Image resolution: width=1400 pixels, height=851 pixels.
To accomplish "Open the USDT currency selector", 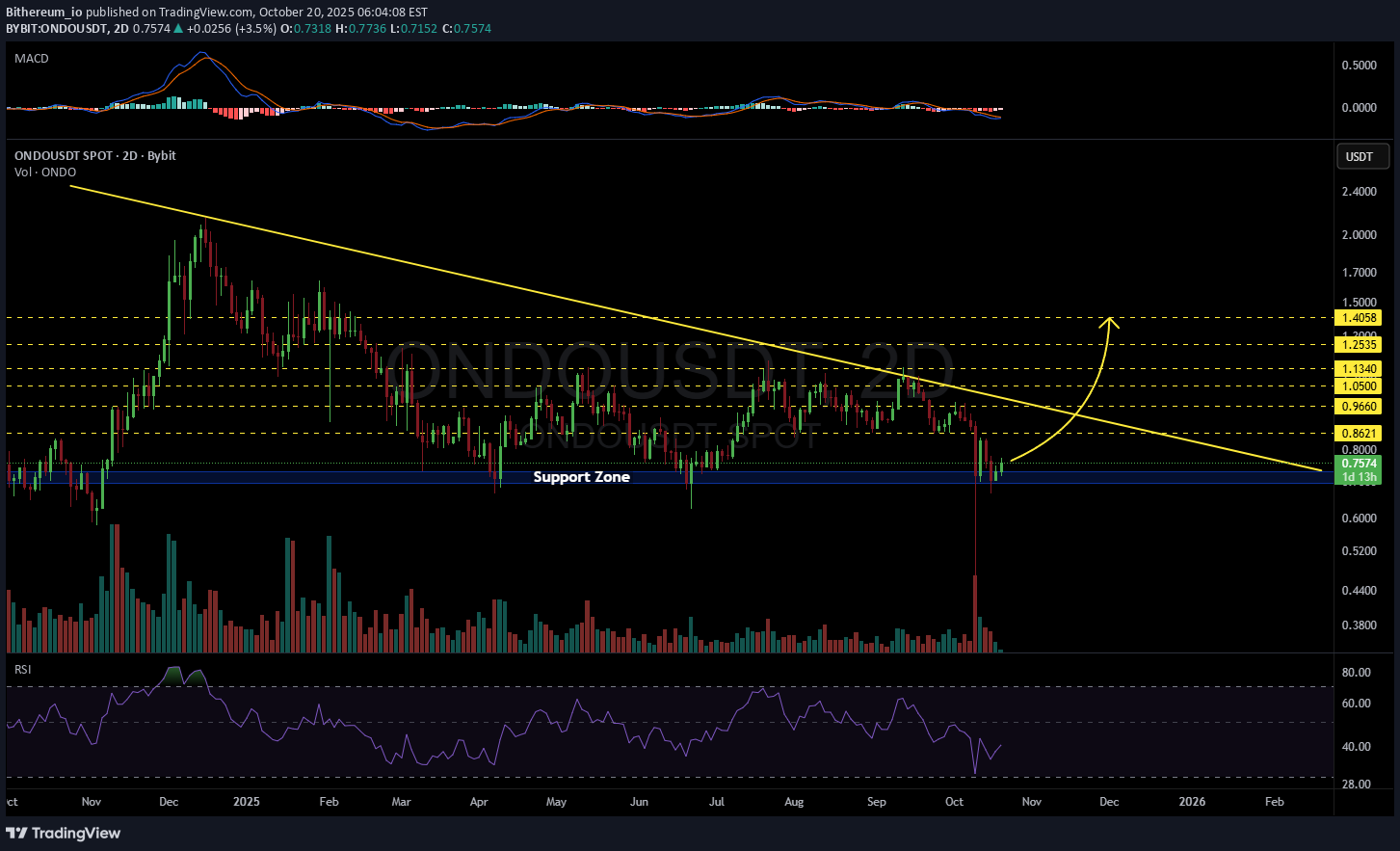I will point(1359,156).
